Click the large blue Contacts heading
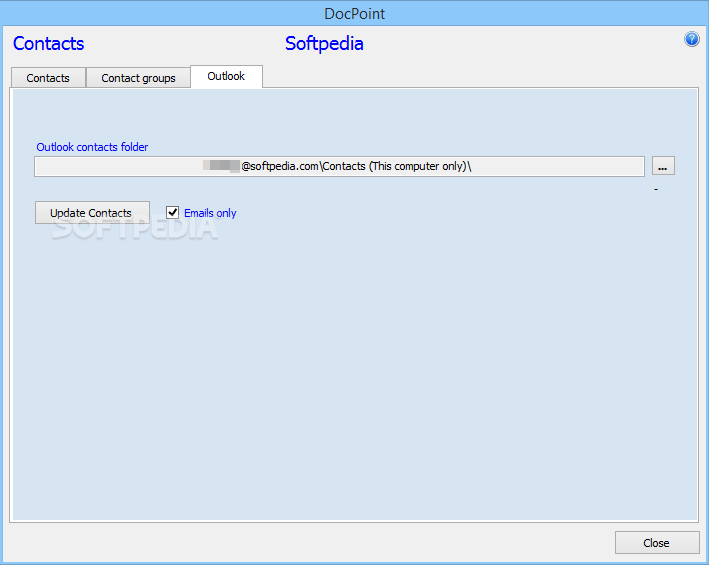 (48, 43)
